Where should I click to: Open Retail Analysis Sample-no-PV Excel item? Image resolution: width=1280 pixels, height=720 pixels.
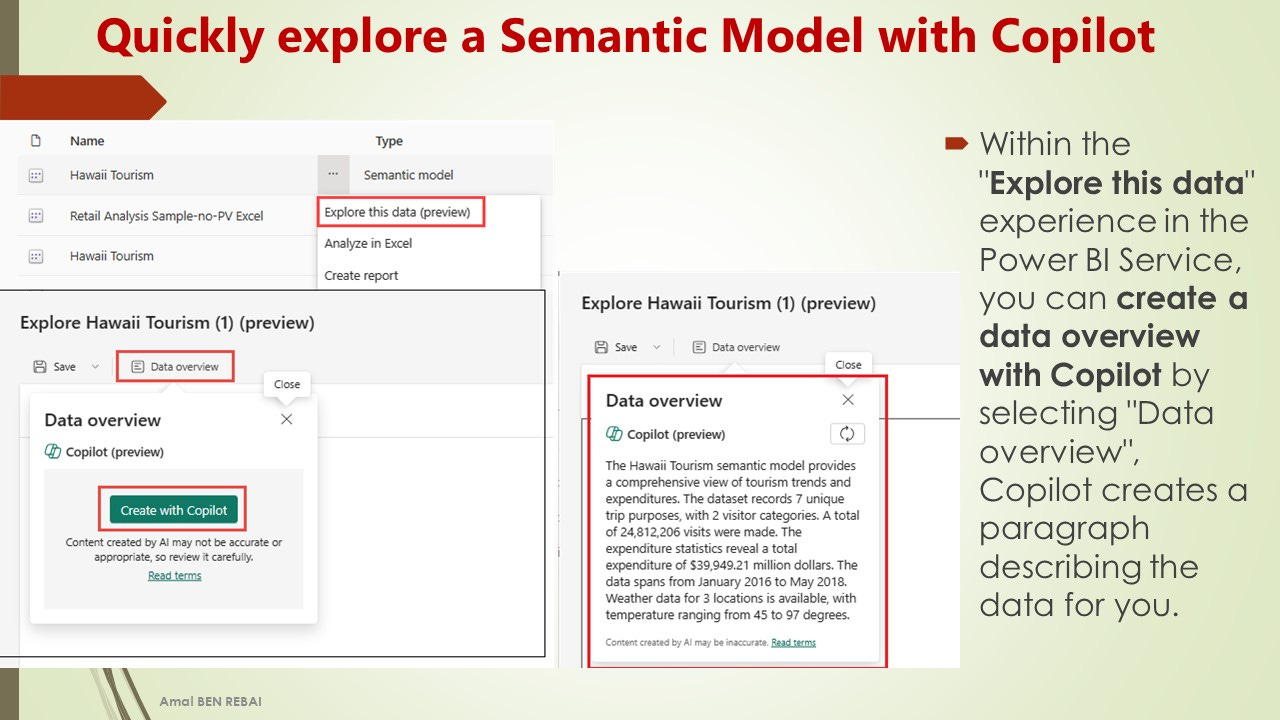point(166,215)
